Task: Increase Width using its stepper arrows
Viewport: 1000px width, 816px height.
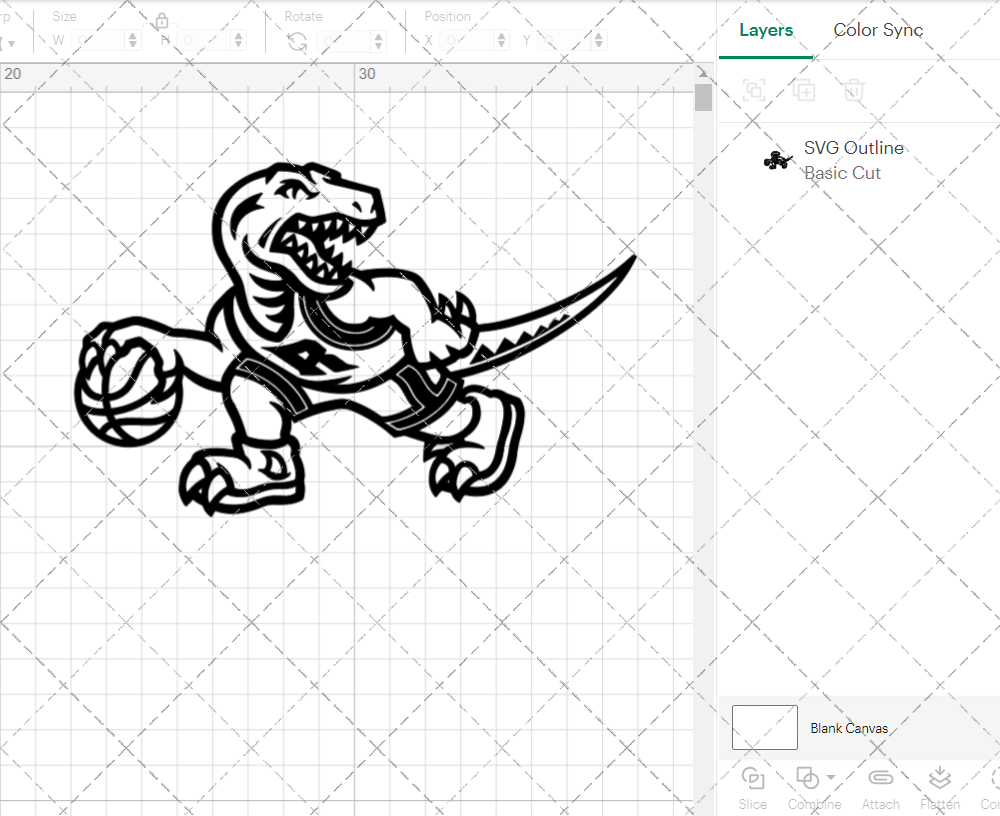Action: [x=132, y=40]
